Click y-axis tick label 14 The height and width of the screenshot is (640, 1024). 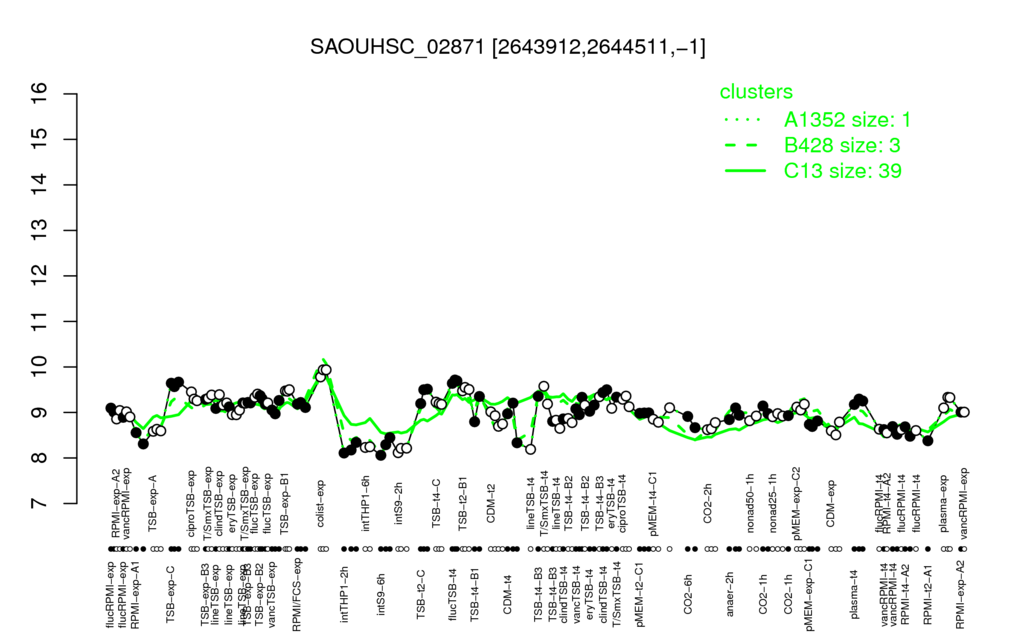coord(40,185)
